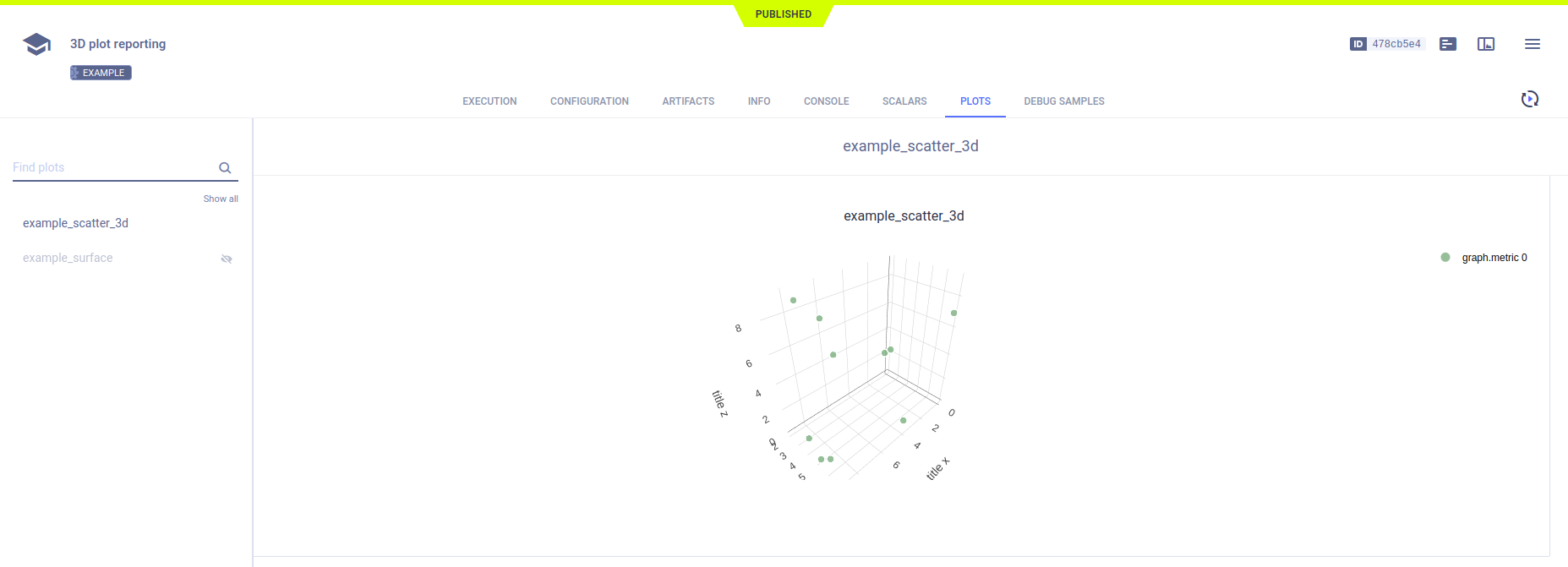Viewport: 1568px width, 567px height.
Task: Click the auto-refresh play icon
Action: [1529, 100]
